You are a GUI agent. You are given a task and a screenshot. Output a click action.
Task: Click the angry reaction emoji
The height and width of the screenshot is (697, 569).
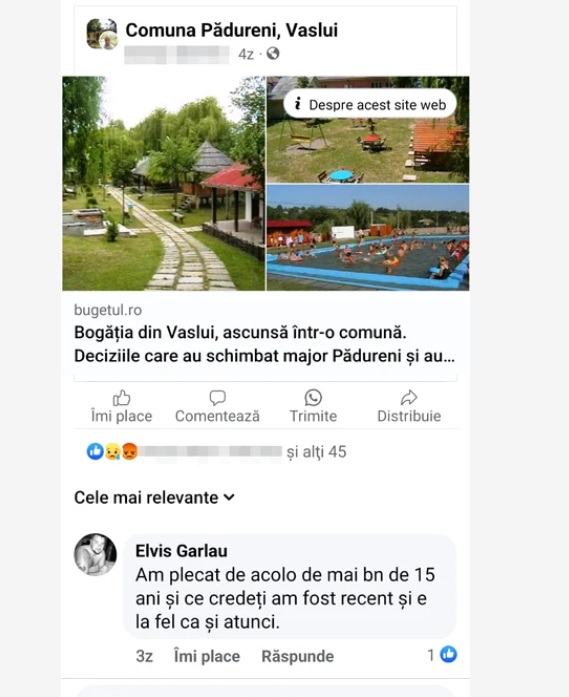(129, 451)
